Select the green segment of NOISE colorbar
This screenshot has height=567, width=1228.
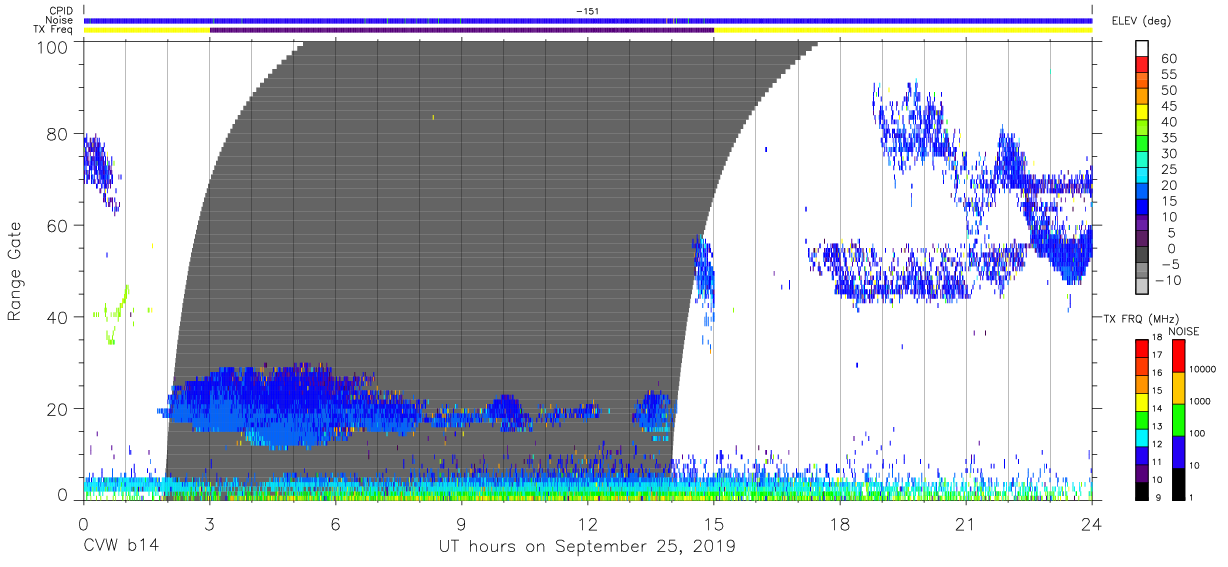pos(1178,419)
